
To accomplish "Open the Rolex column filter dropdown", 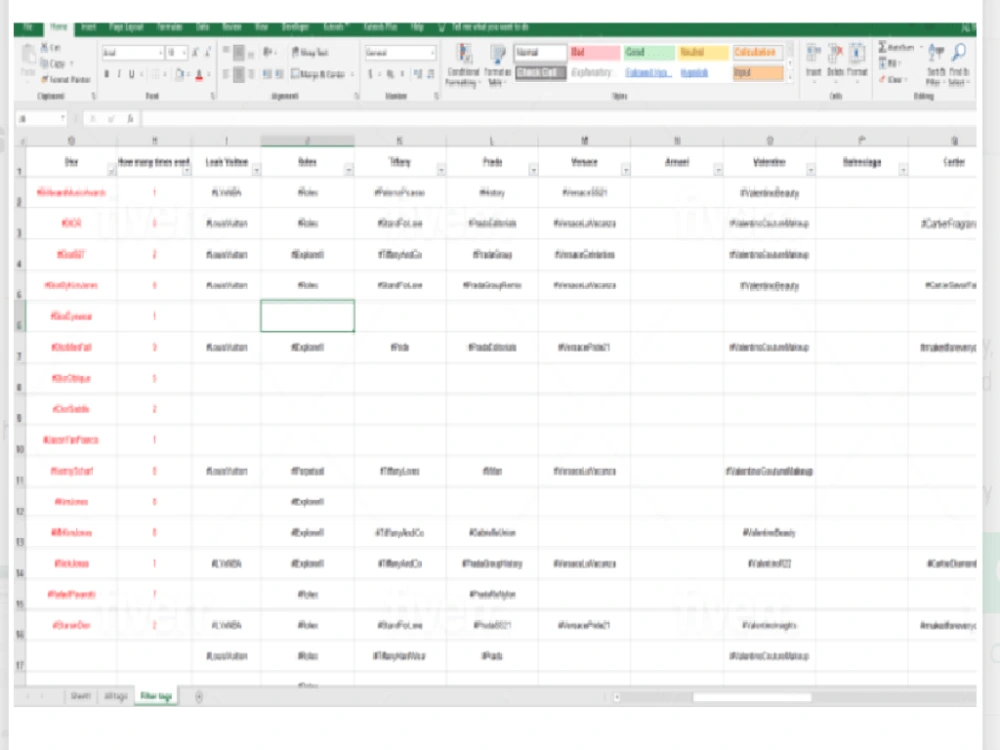I will [x=349, y=170].
